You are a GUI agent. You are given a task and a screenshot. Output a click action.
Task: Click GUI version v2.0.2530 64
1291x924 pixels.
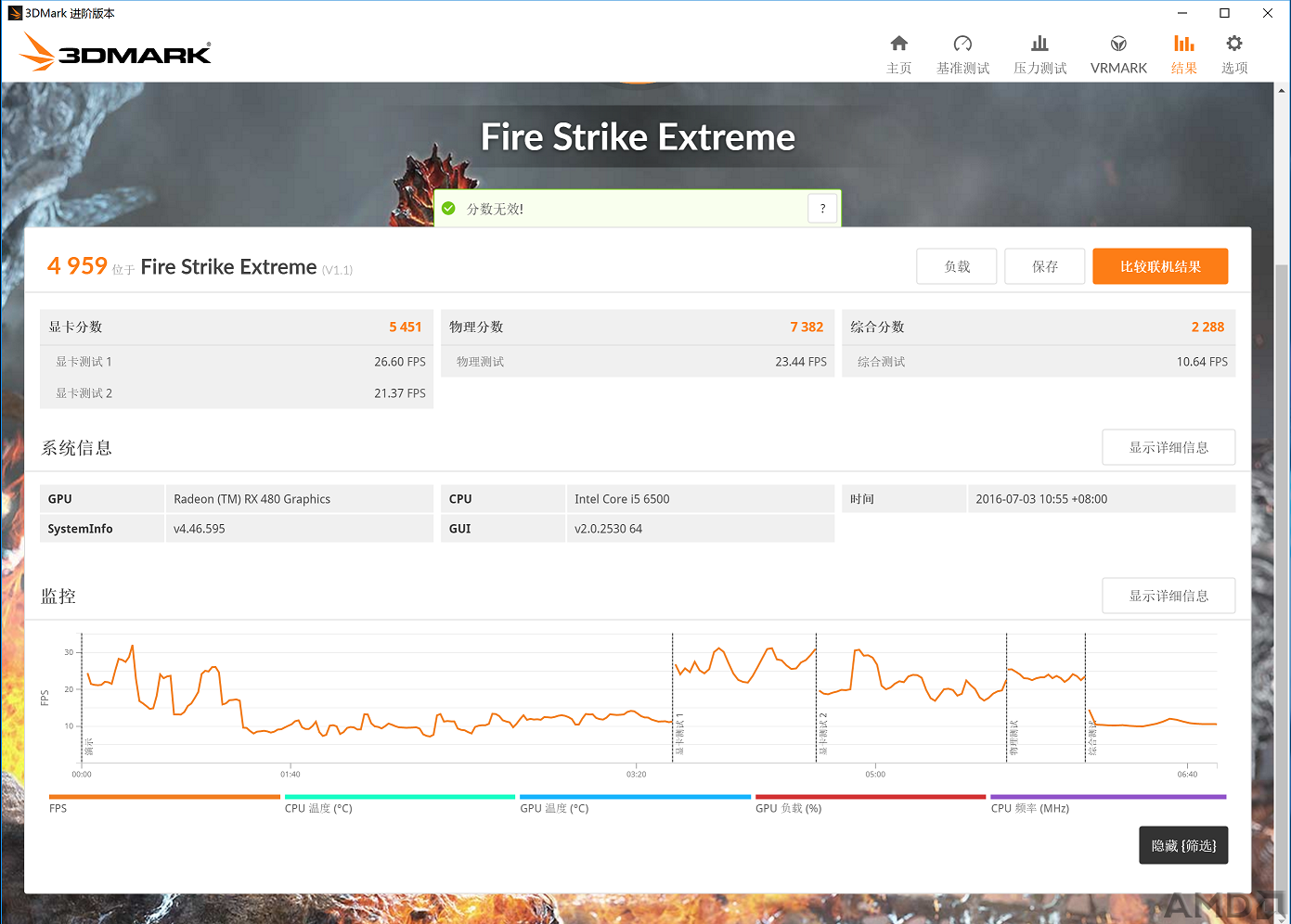click(x=608, y=529)
